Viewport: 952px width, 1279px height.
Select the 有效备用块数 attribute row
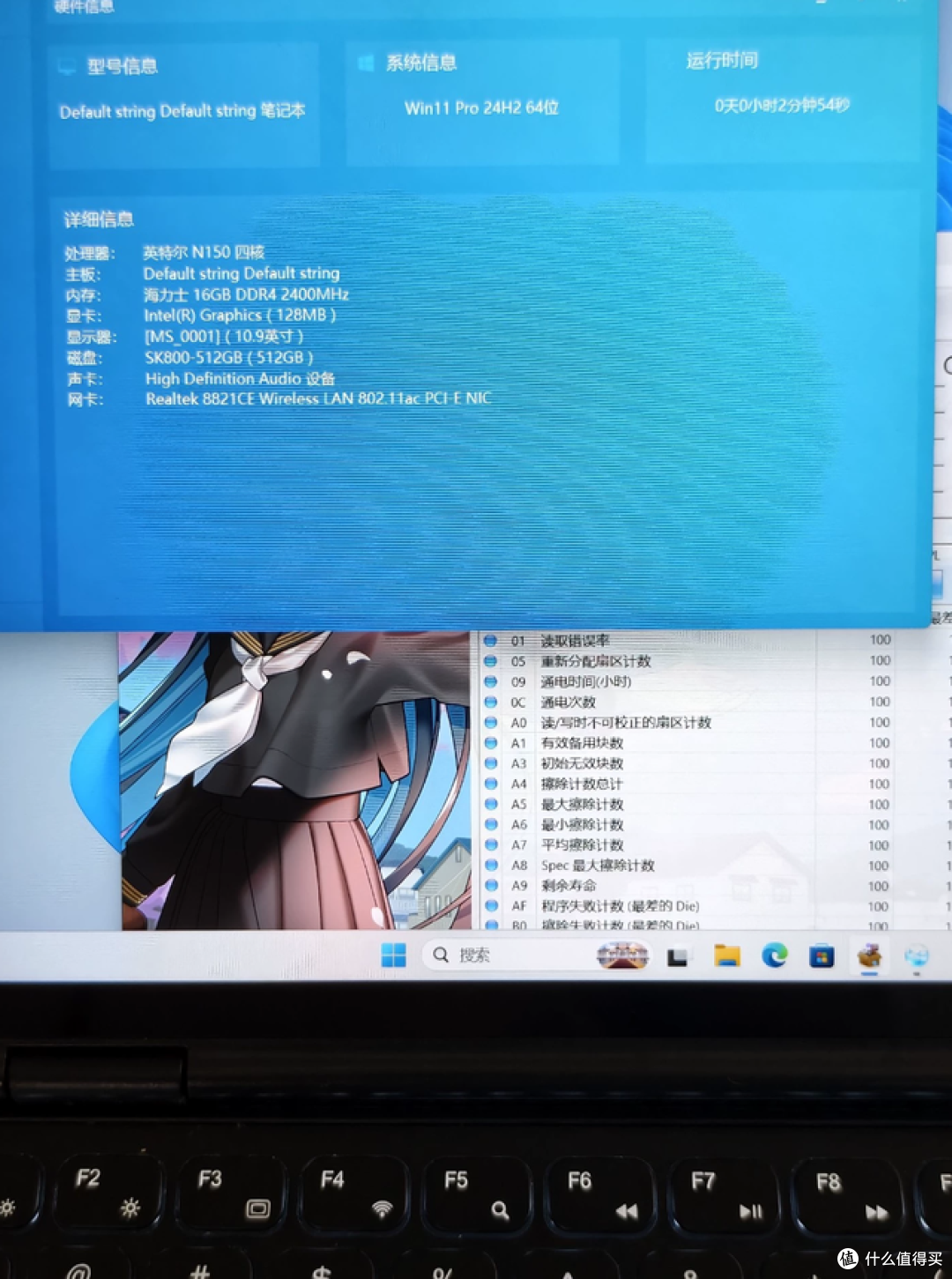[714, 743]
